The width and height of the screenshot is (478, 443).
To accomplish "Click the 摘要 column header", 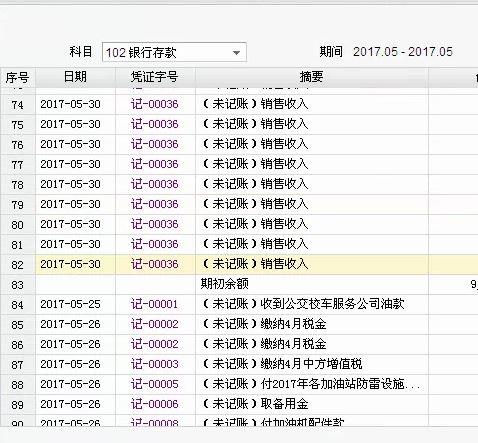I will 311,77.
